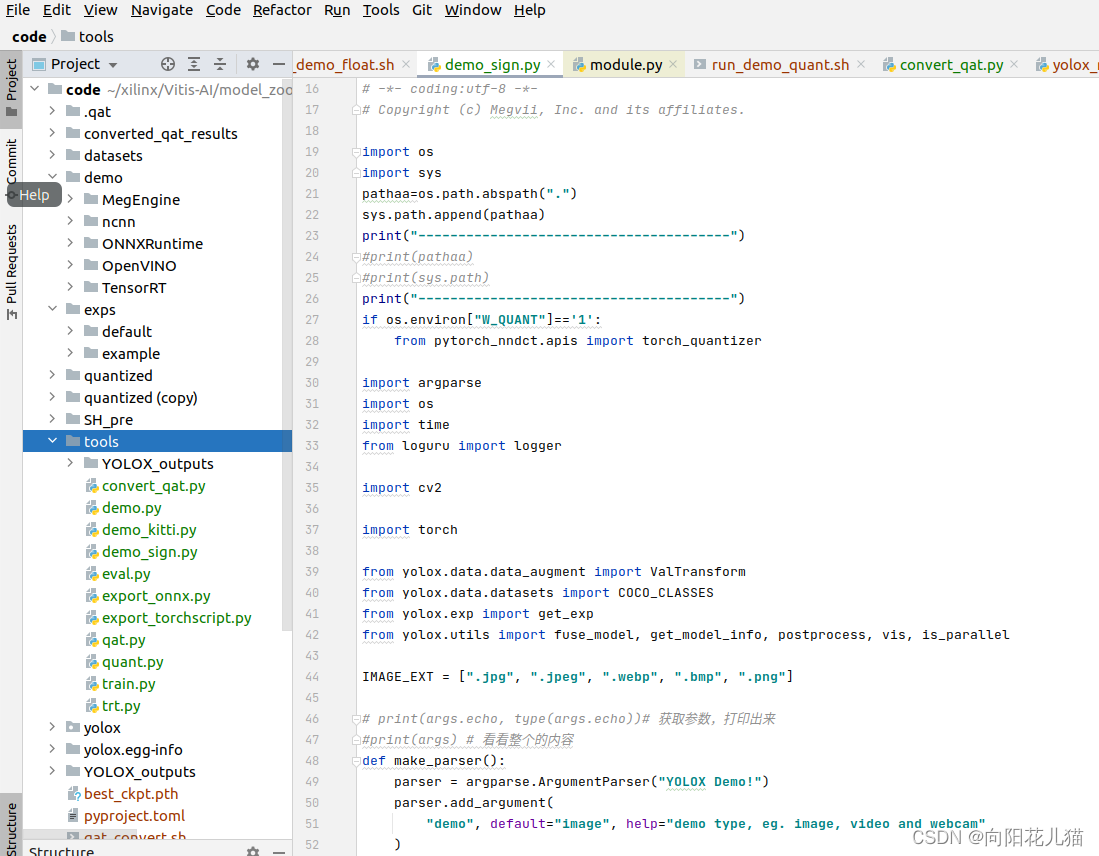Hide the Project tool window with minus icon

(x=277, y=64)
